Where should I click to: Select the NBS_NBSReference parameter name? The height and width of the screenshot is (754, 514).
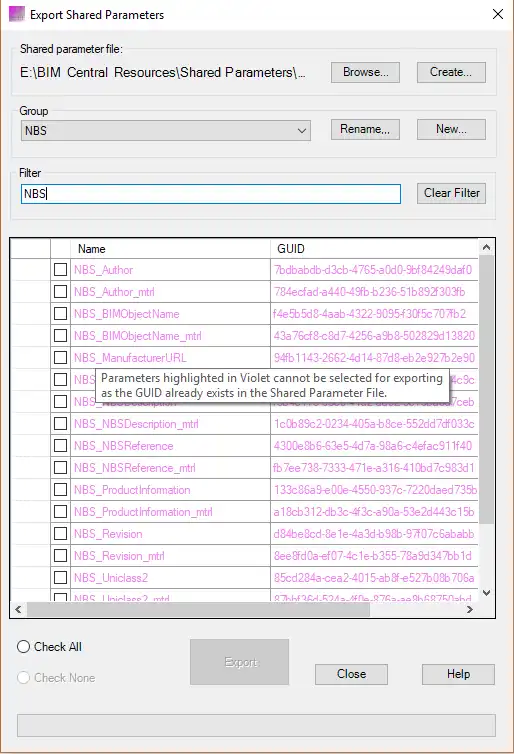[124, 446]
